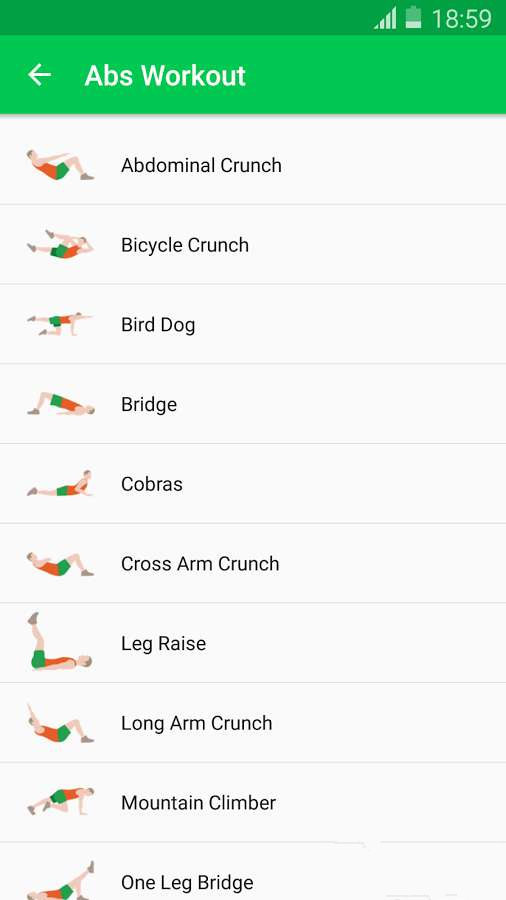Image resolution: width=506 pixels, height=900 pixels.
Task: Choose the Cobras pose icon
Action: (60, 484)
